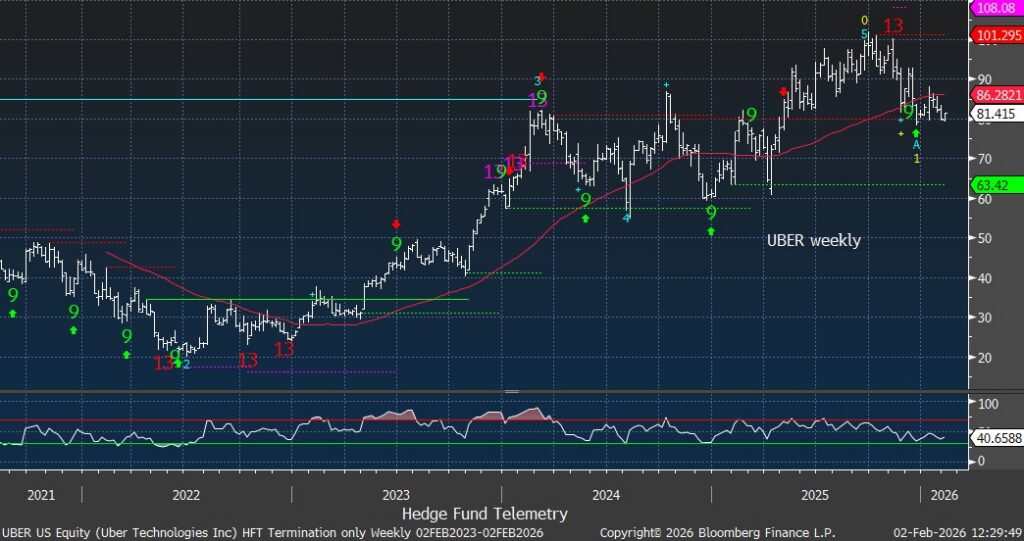Select the rightmost red 13 signal in 2022

coord(285,349)
